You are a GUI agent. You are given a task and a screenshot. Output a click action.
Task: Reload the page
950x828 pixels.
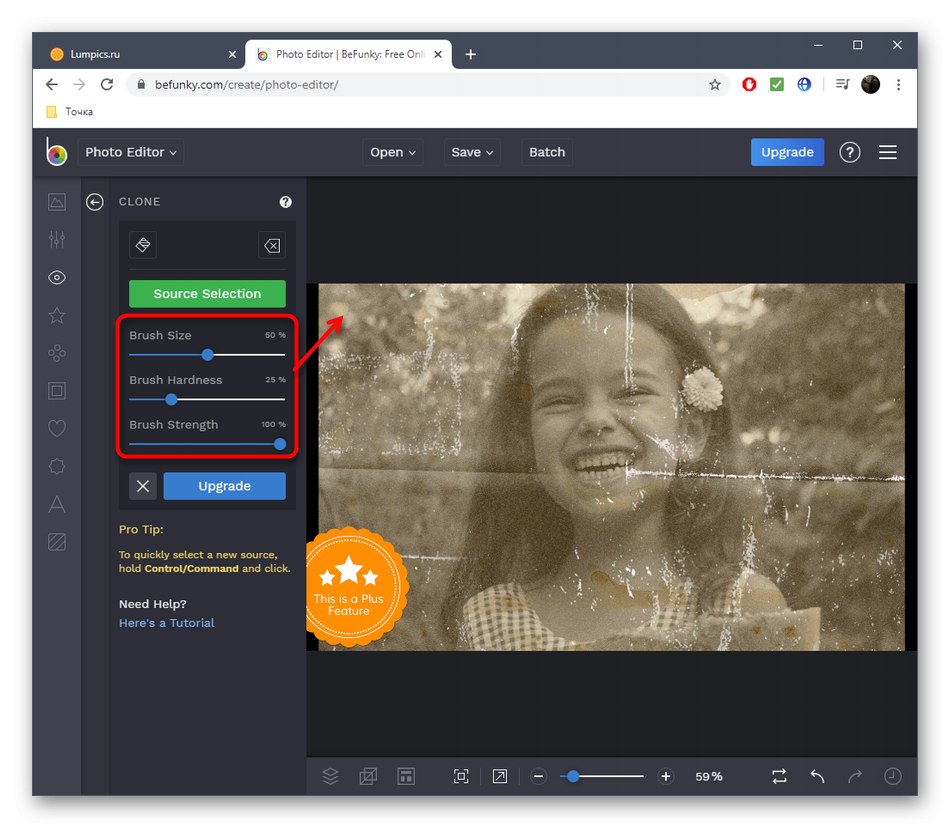[107, 84]
